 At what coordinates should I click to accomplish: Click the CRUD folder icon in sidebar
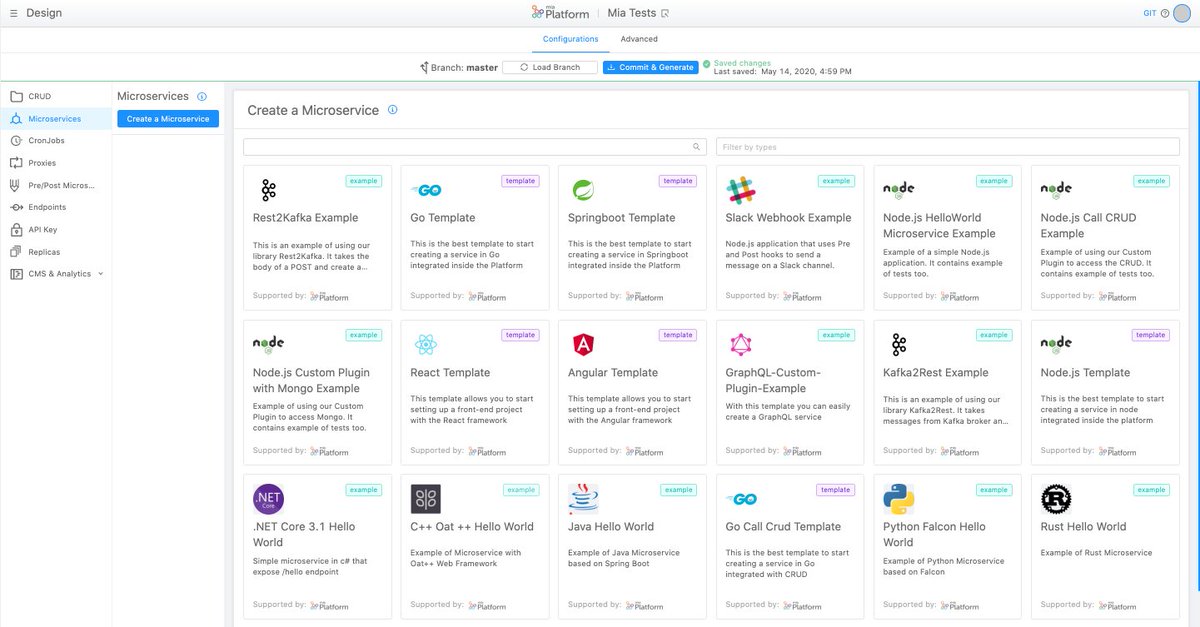pyautogui.click(x=16, y=97)
